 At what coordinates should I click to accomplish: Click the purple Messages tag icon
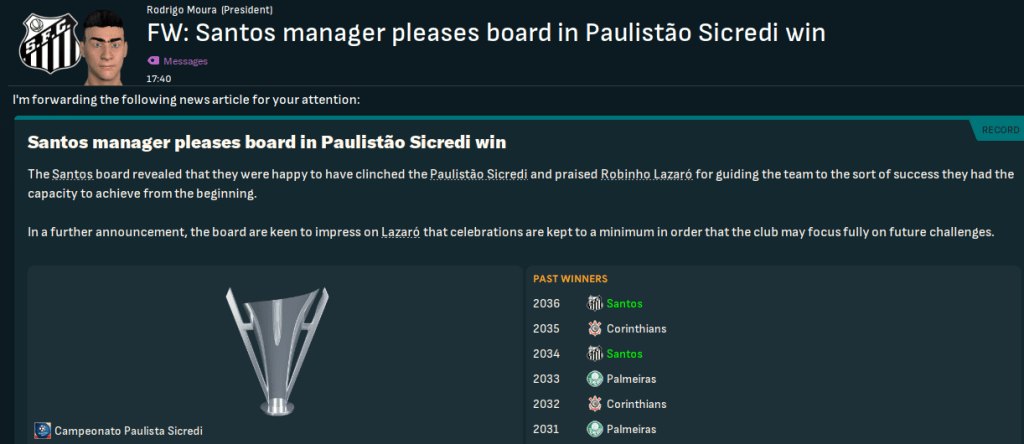tap(153, 61)
